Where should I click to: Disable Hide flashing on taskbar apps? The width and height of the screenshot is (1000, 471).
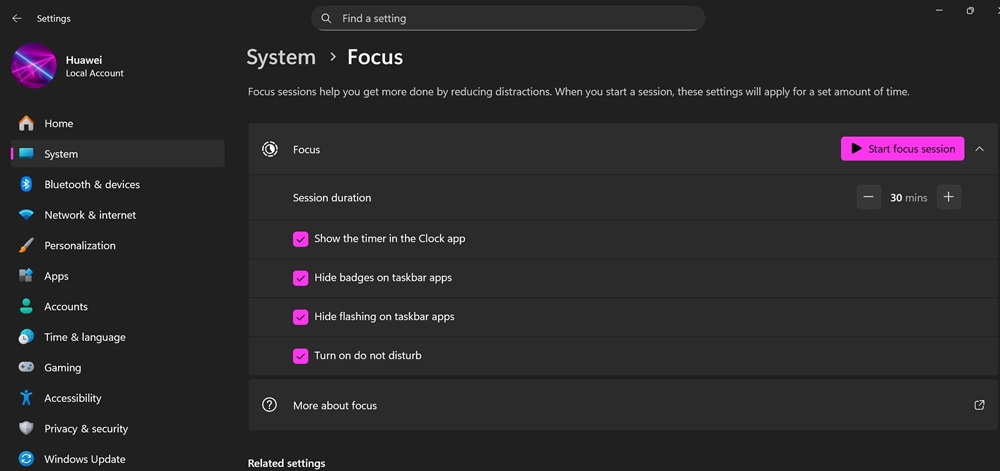300,317
